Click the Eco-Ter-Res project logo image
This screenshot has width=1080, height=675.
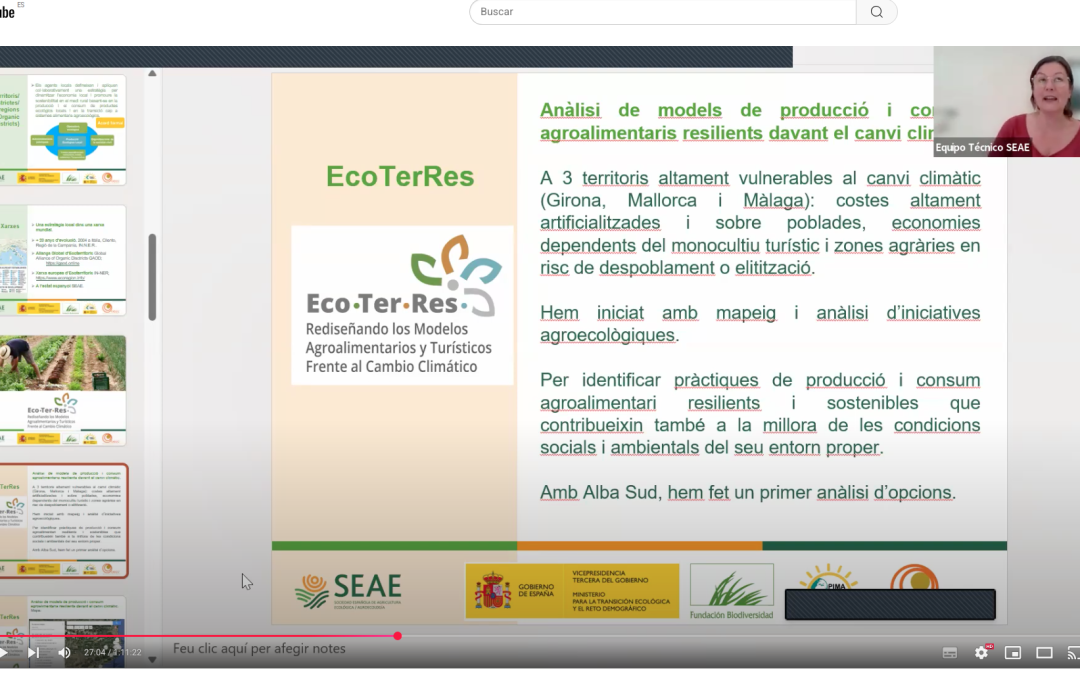(402, 305)
